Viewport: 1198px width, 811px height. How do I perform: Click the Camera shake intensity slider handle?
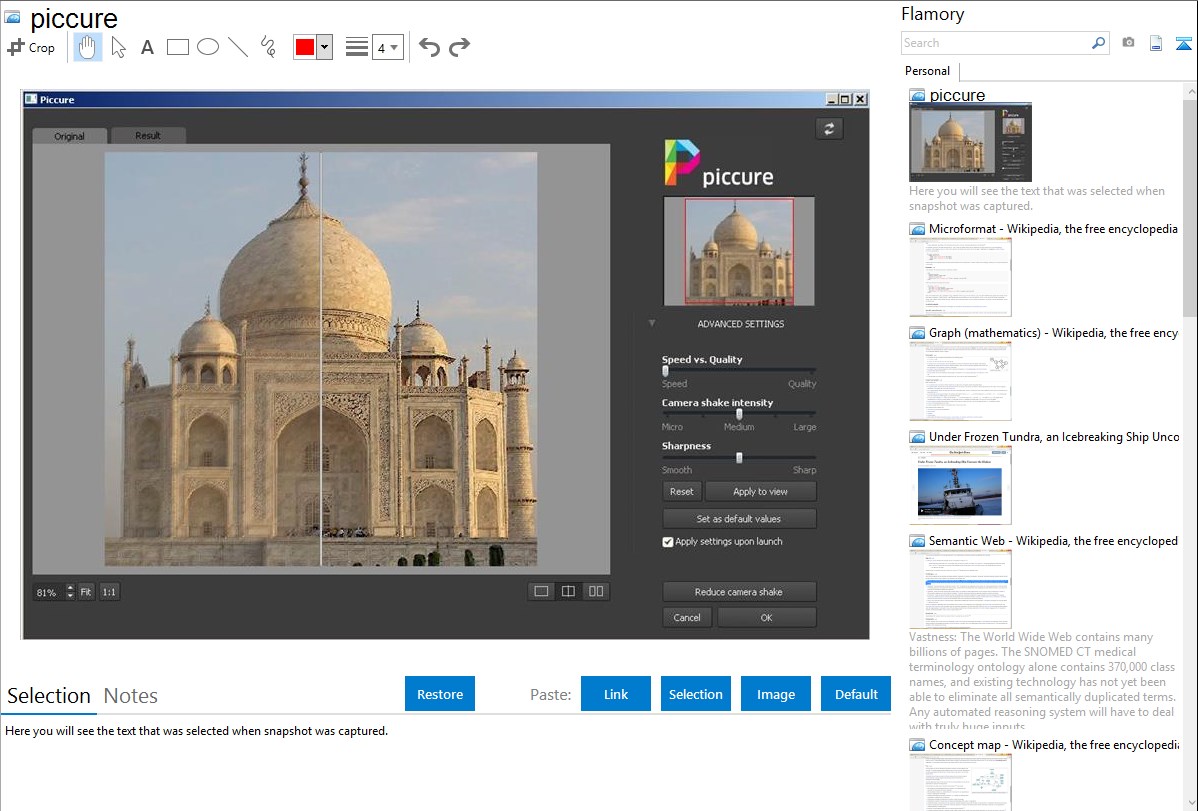tap(739, 414)
